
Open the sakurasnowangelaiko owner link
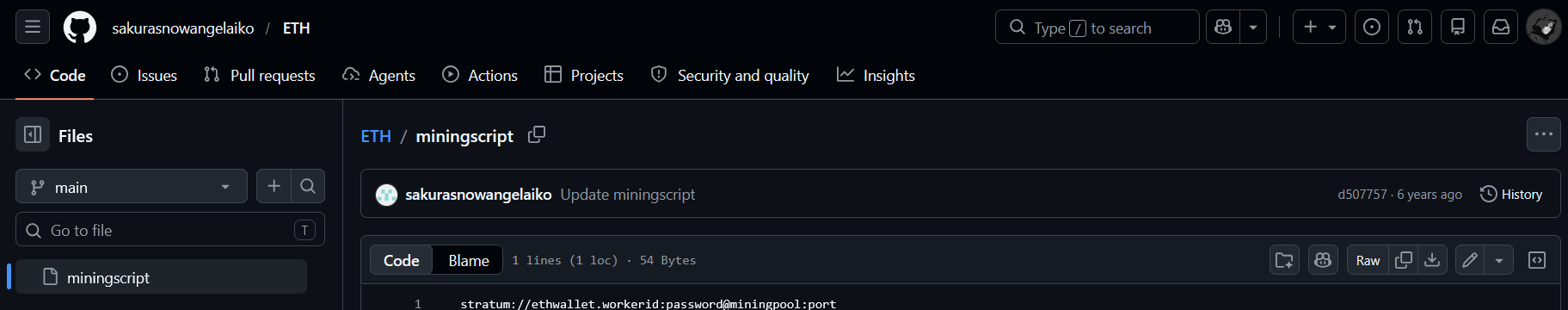pos(183,28)
